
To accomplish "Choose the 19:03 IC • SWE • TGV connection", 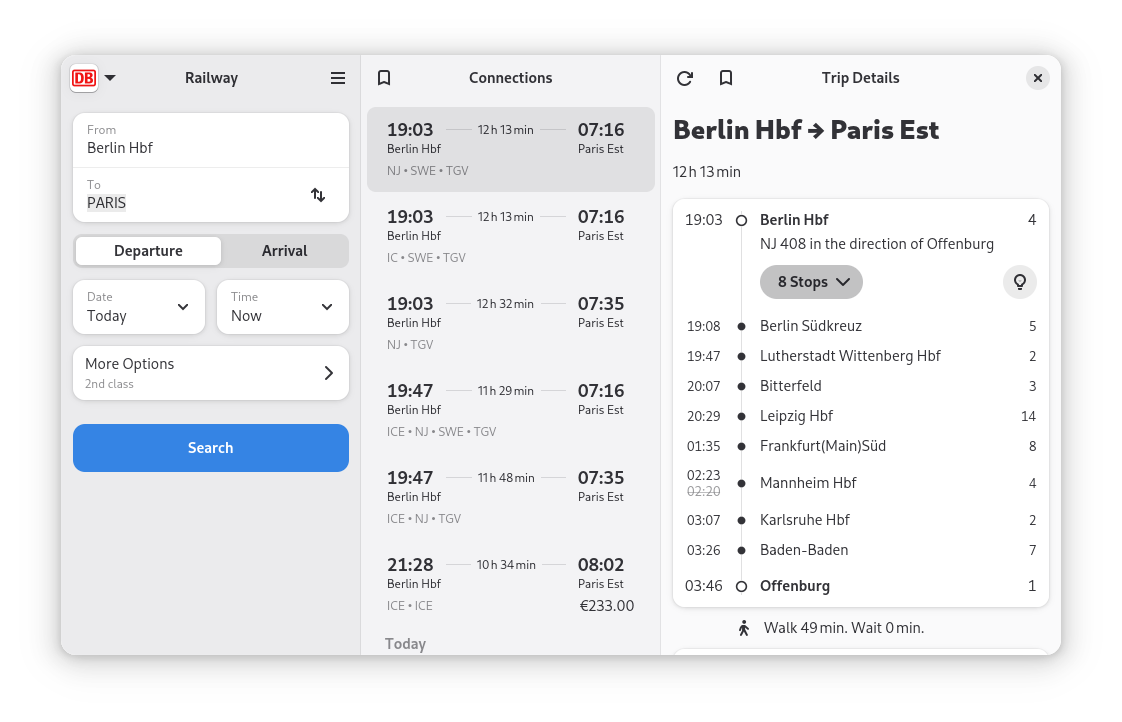I will click(510, 236).
